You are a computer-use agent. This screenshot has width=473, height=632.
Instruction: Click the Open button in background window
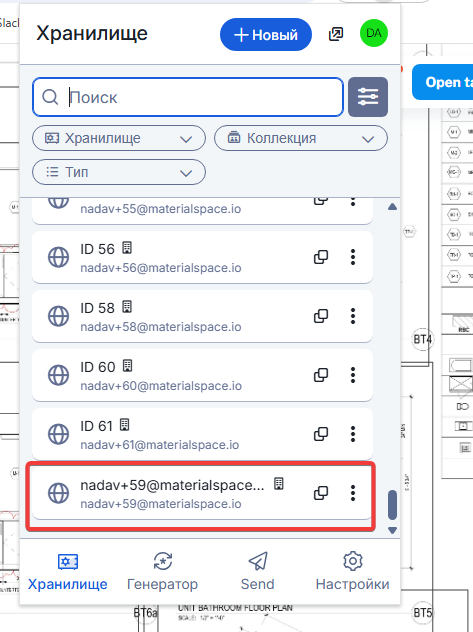[442, 82]
